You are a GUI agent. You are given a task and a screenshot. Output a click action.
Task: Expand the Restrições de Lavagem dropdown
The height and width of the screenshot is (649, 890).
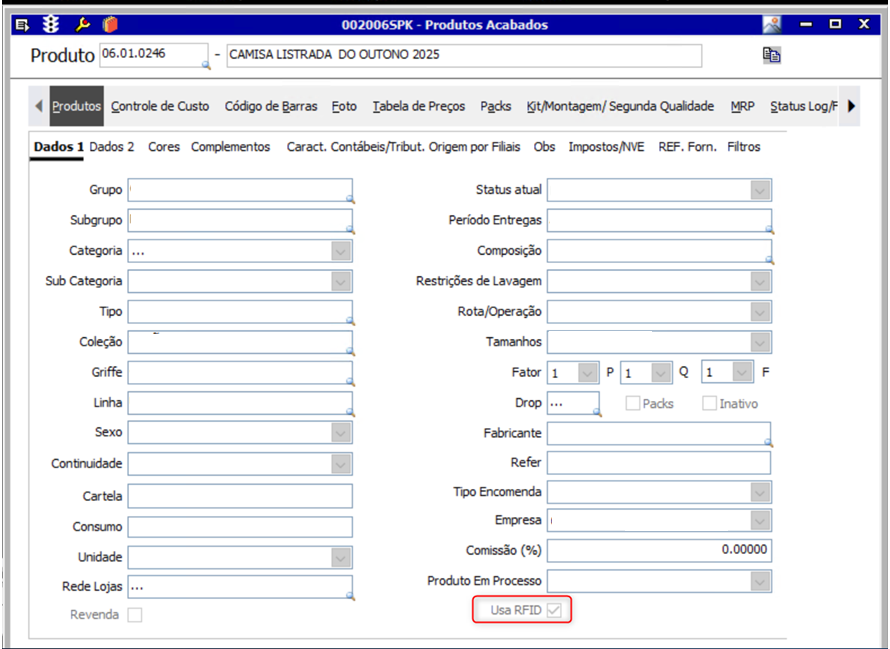coord(760,281)
